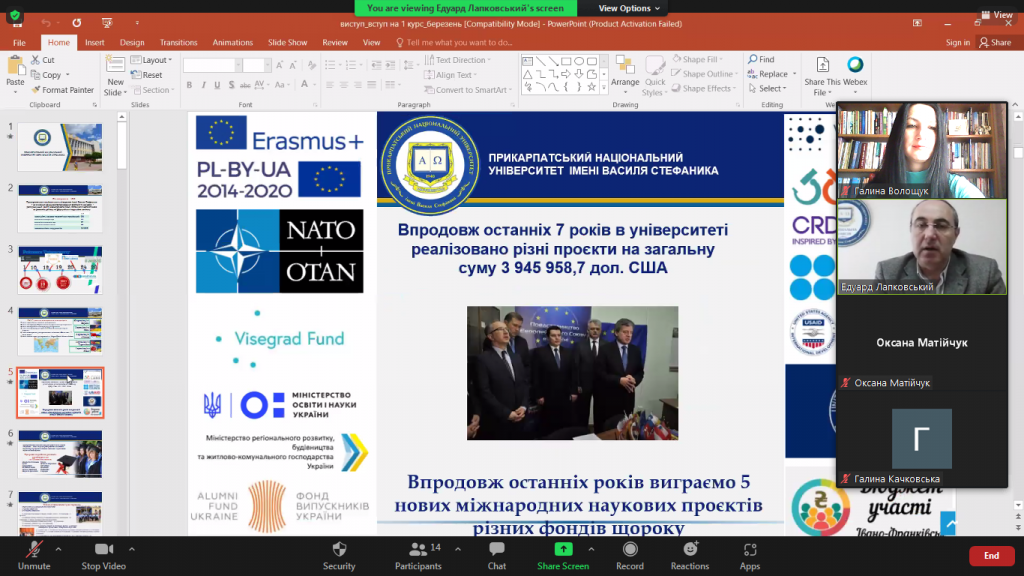The image size is (1024, 576).
Task: Expand audio options arrow beside Unmute
Action: click(58, 548)
